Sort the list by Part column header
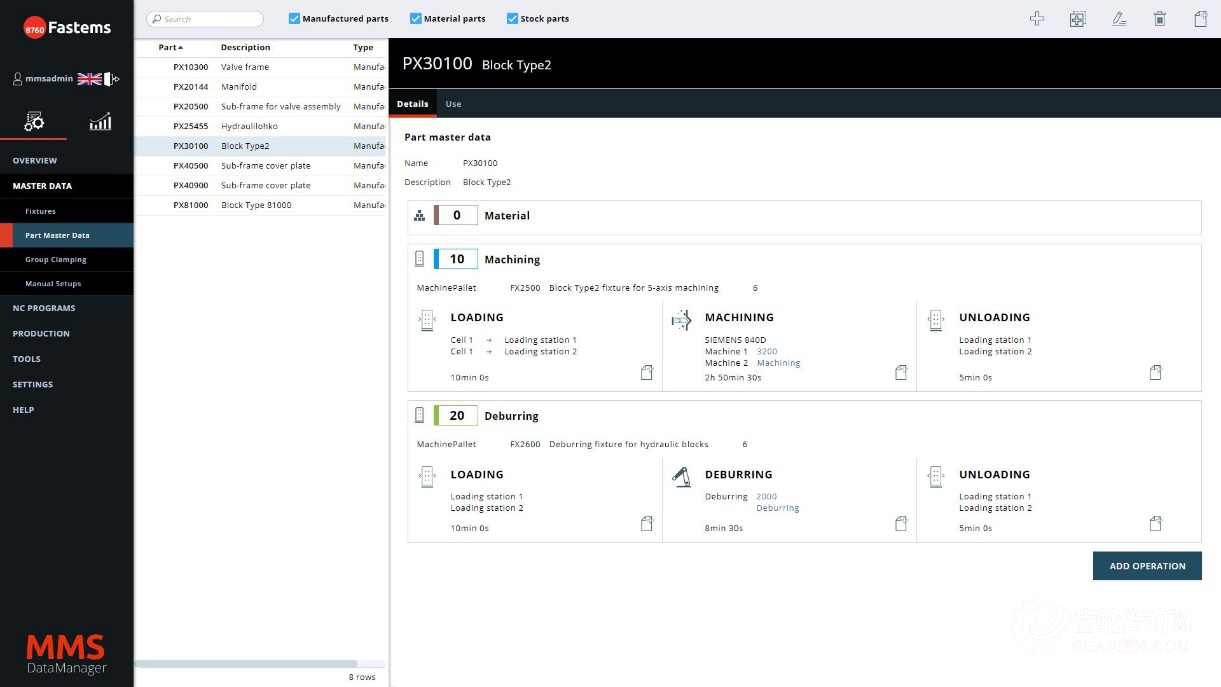The width and height of the screenshot is (1221, 687). coord(170,48)
